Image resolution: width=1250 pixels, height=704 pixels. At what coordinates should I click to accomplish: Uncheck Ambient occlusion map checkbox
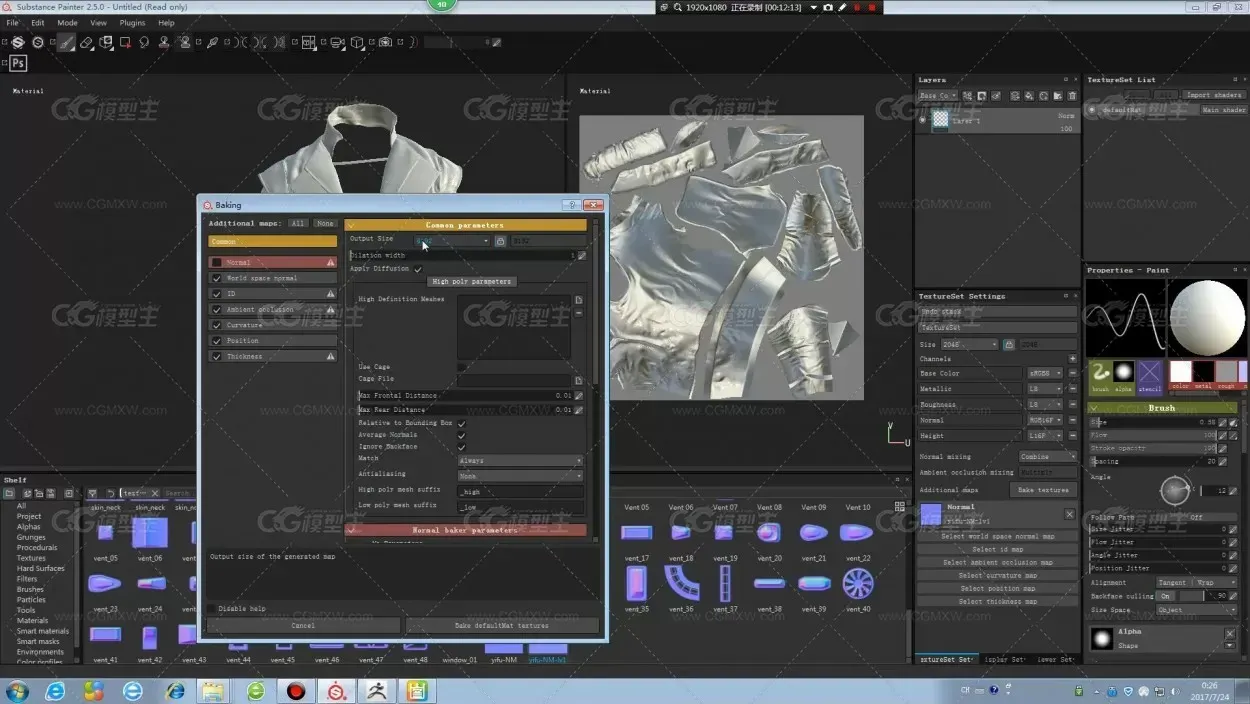pyautogui.click(x=216, y=309)
